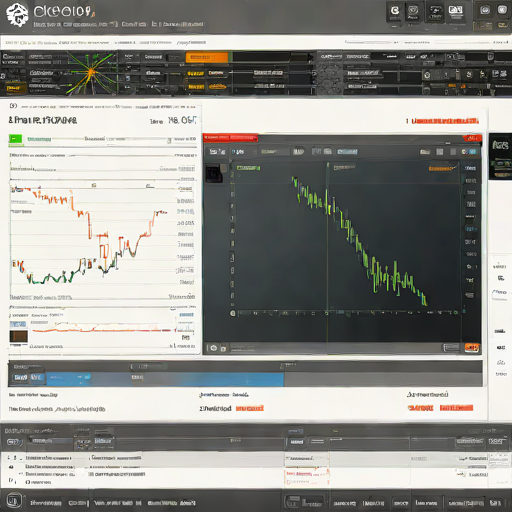Click the radiating starburst graphic in the dark toolbar
512x512 pixels.
click(91, 73)
